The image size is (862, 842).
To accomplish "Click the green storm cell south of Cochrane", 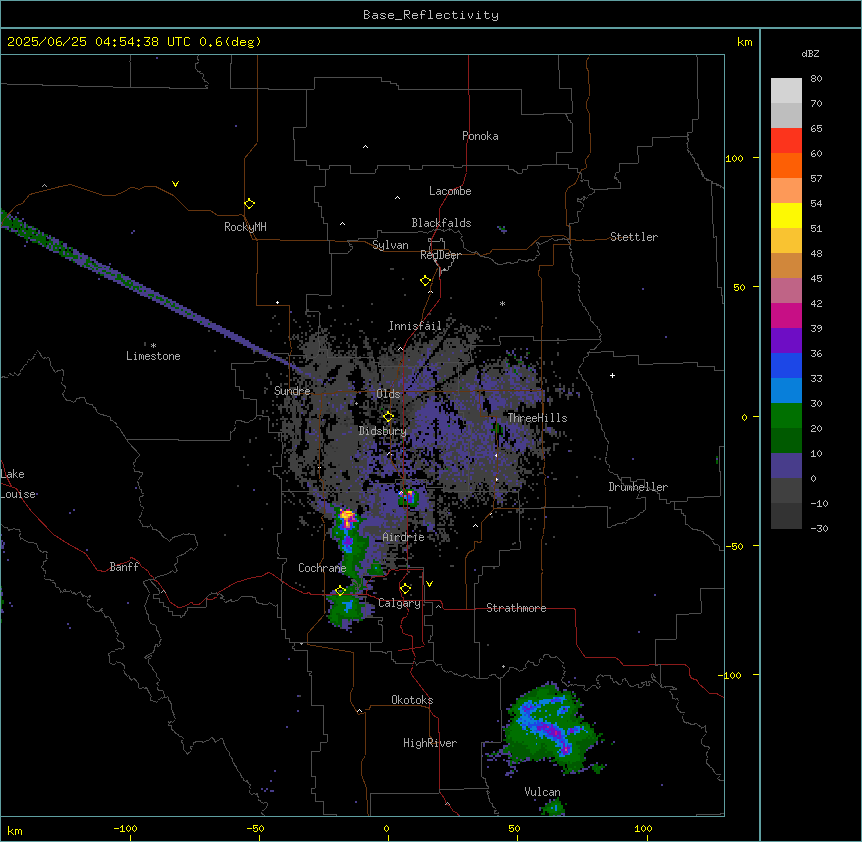I will coord(346,608).
